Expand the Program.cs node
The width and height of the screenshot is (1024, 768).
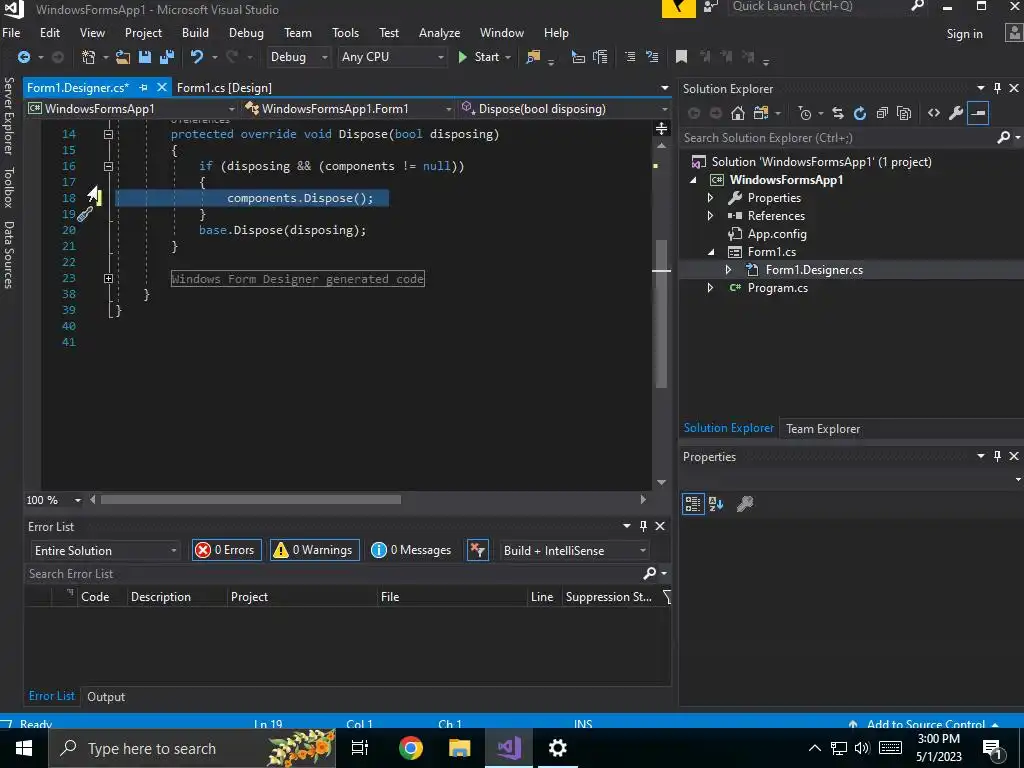tap(711, 287)
